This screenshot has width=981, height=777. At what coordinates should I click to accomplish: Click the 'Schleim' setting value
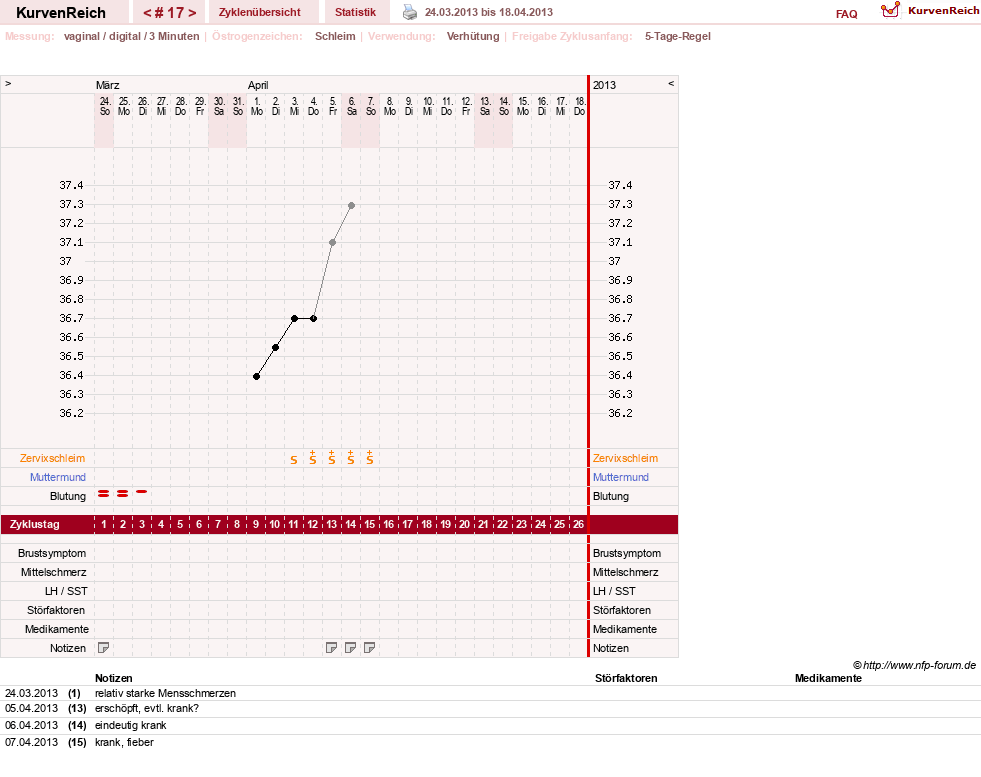[x=335, y=36]
